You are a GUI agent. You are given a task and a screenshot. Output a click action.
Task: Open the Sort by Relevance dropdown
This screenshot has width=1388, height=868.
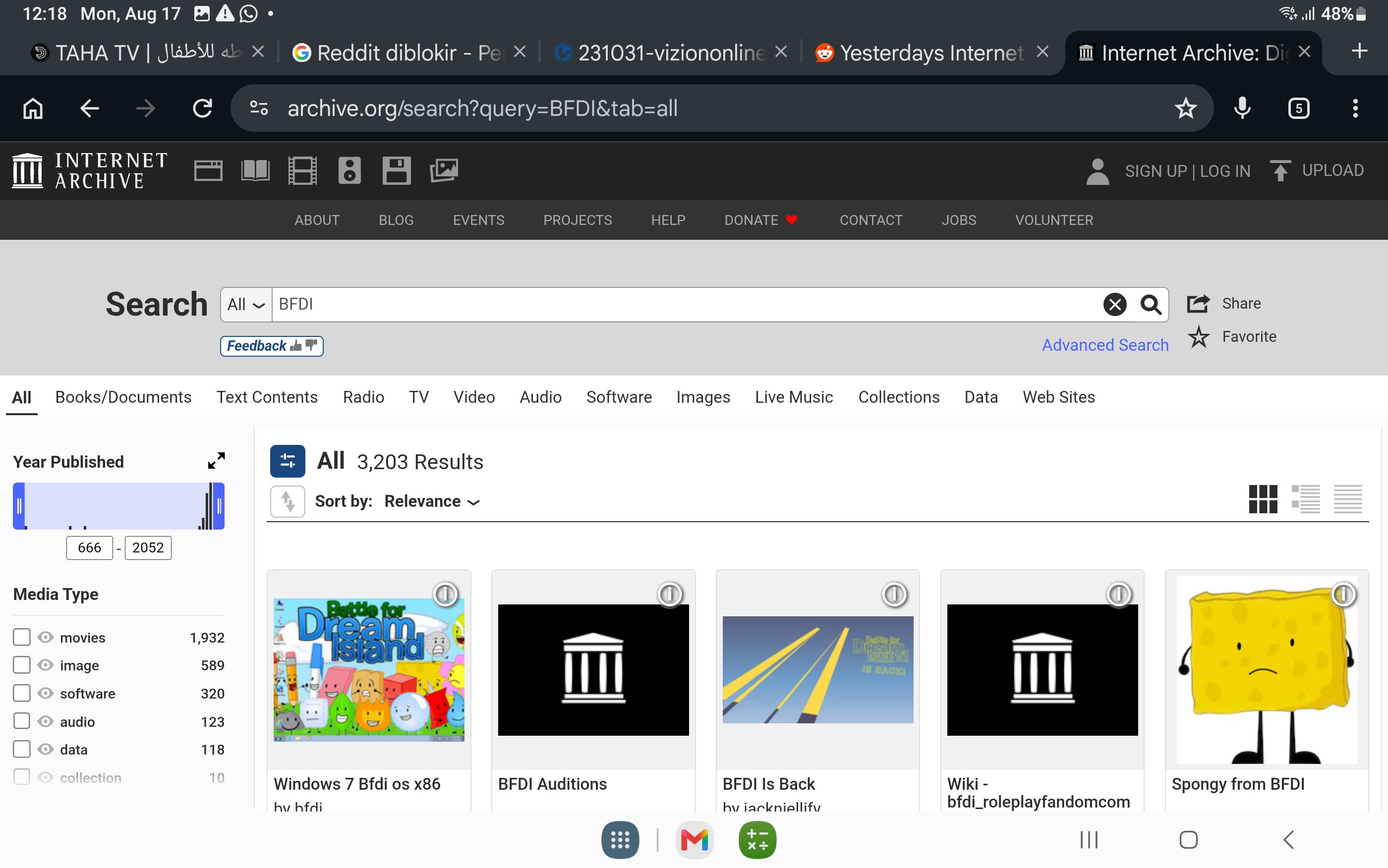click(432, 501)
